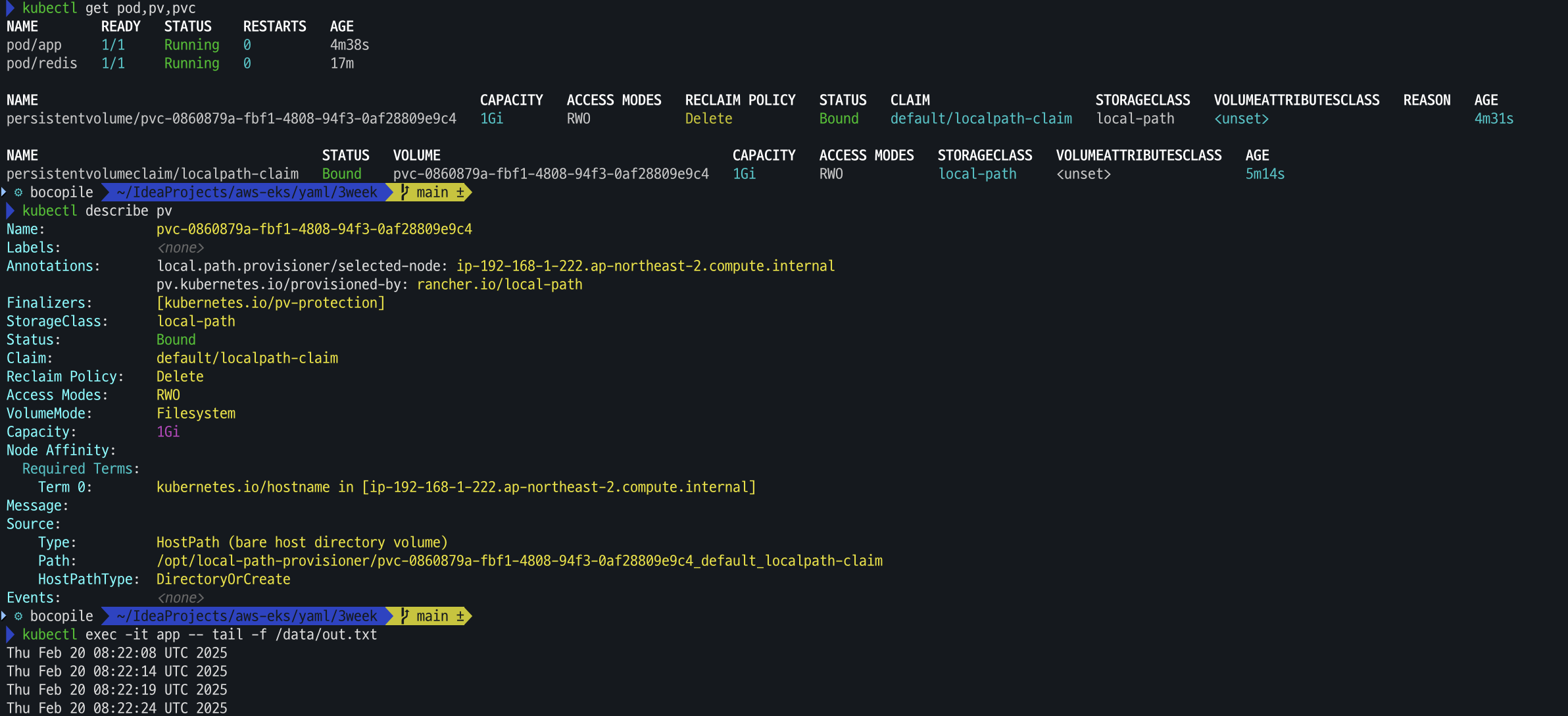Click blue prompt arrow before 'kubectl get pod,pv,pvc'

coord(10,9)
